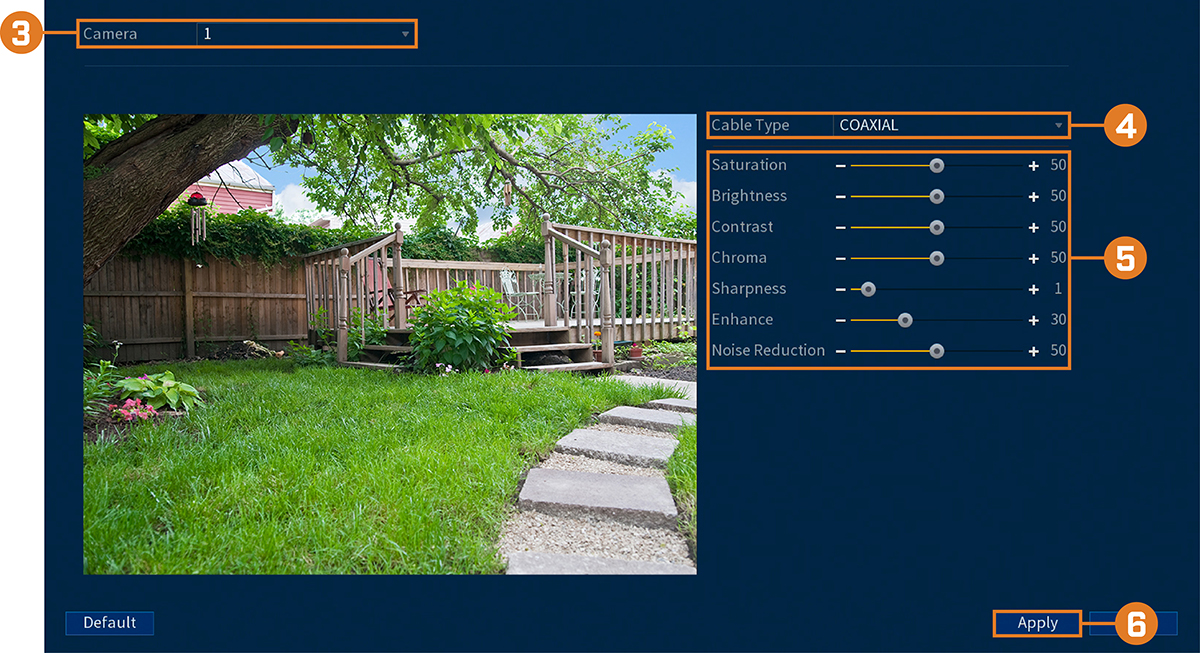Click the camera preview image
The image size is (1200, 653).
[x=390, y=344]
